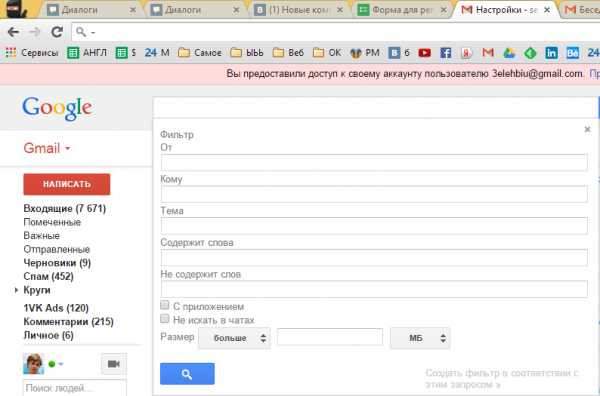Open the Facebook bookmark

point(445,53)
